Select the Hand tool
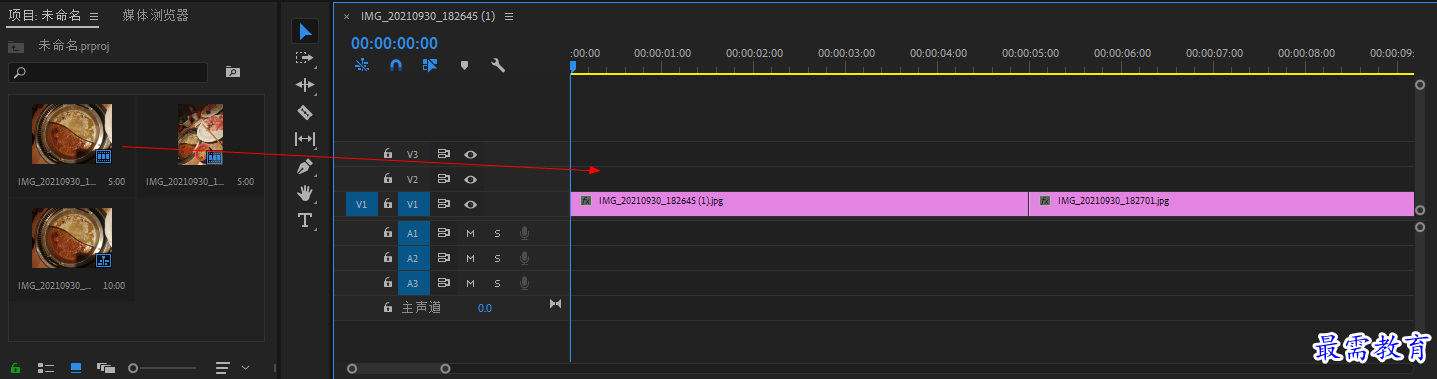The image size is (1437, 379). pos(305,192)
